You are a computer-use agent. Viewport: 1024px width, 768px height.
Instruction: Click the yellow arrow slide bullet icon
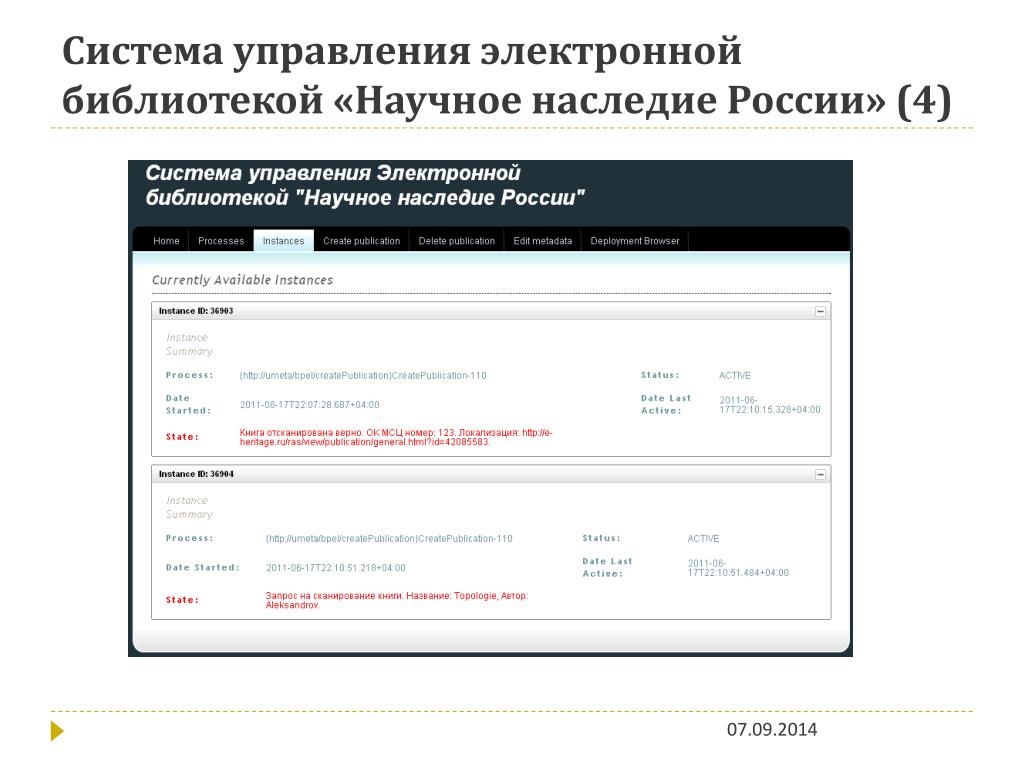click(x=57, y=731)
